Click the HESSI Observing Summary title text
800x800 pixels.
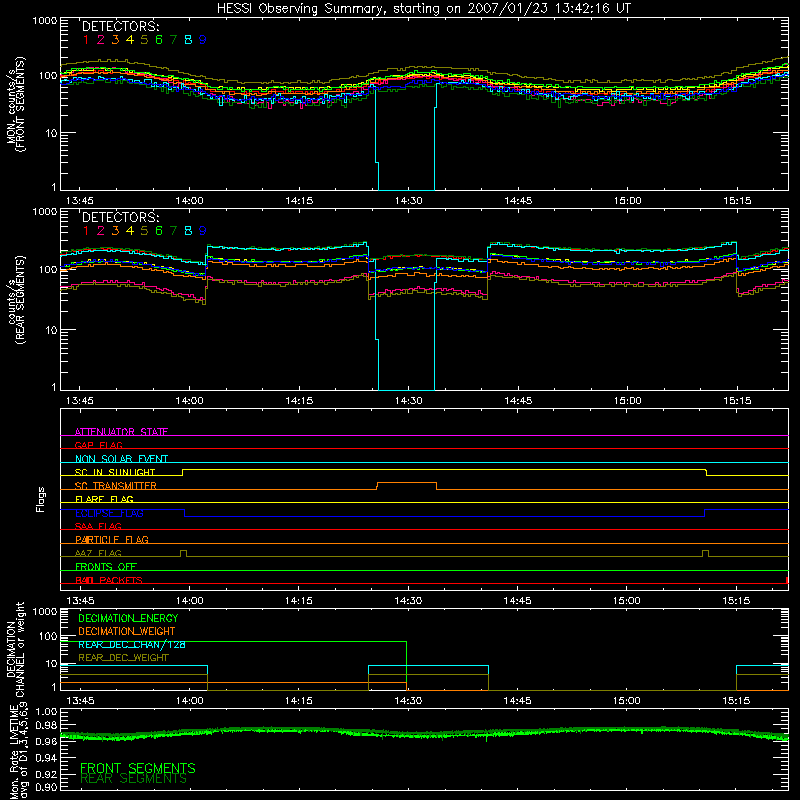[x=423, y=9]
